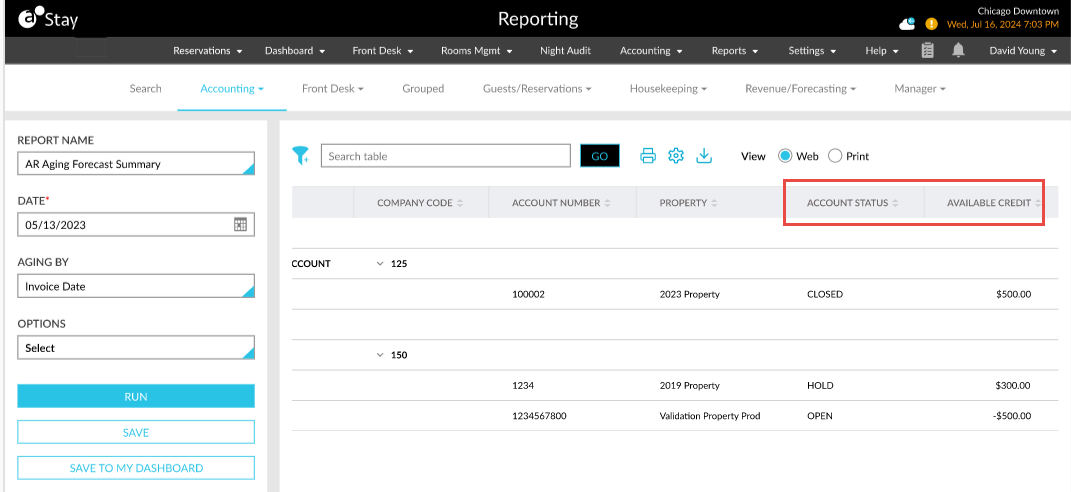The width and height of the screenshot is (1071, 492).
Task: Open the Revenue/Forecasting tab
Action: pyautogui.click(x=801, y=88)
